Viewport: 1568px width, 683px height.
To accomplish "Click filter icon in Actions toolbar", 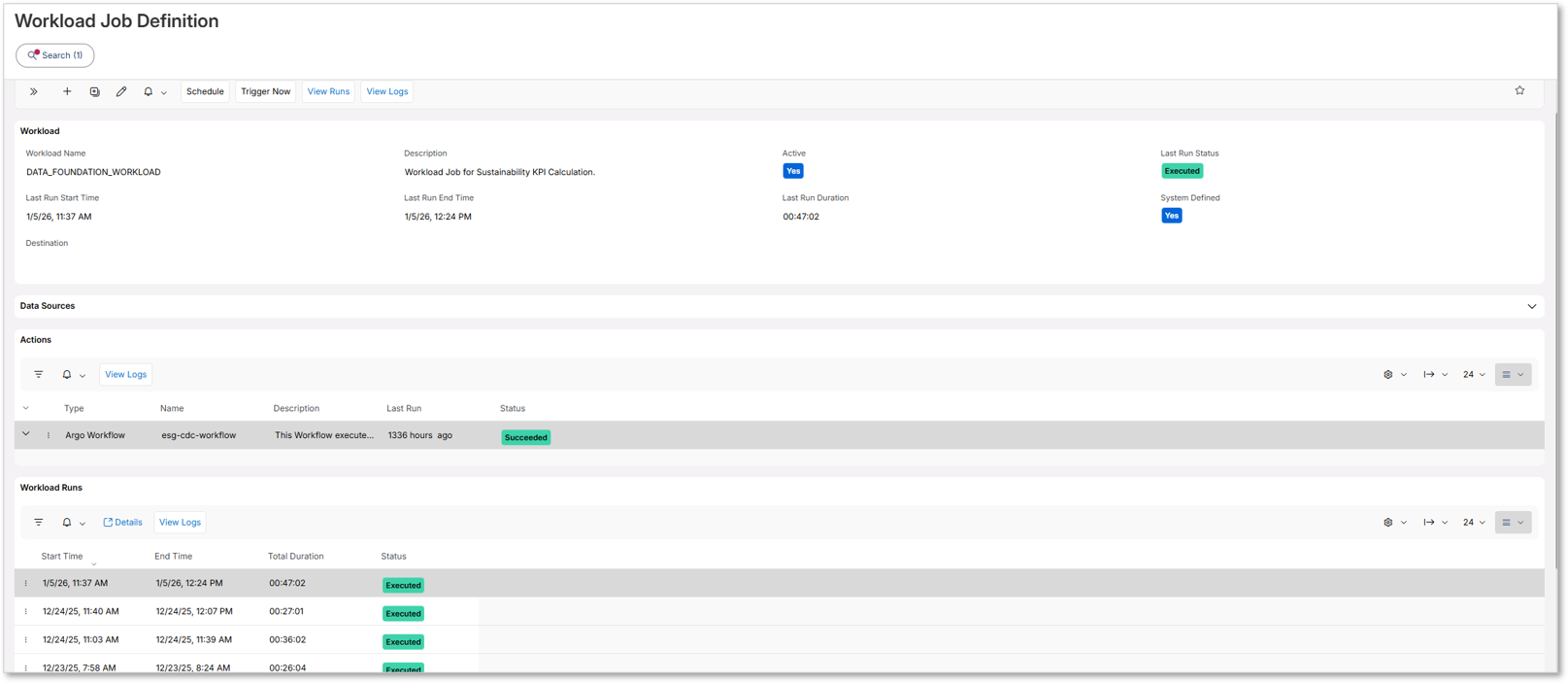I will pos(39,374).
